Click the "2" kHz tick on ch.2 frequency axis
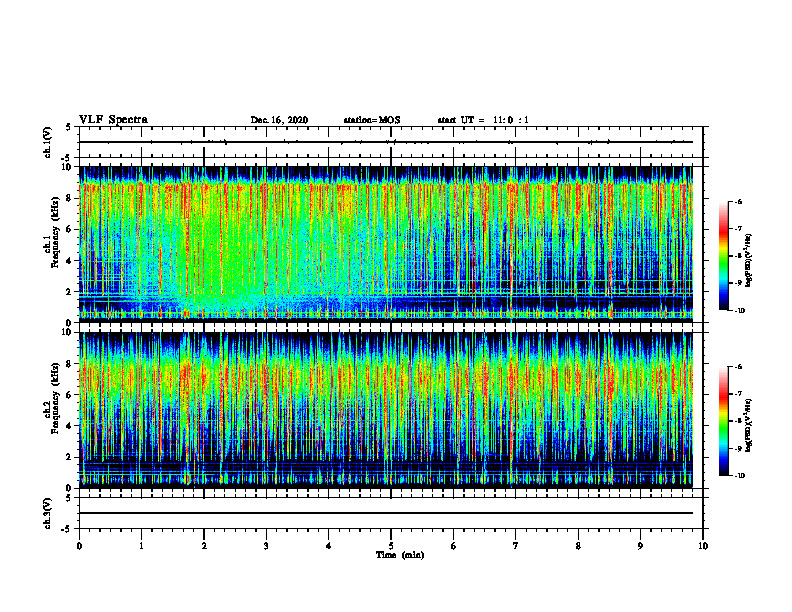 pyautogui.click(x=70, y=457)
